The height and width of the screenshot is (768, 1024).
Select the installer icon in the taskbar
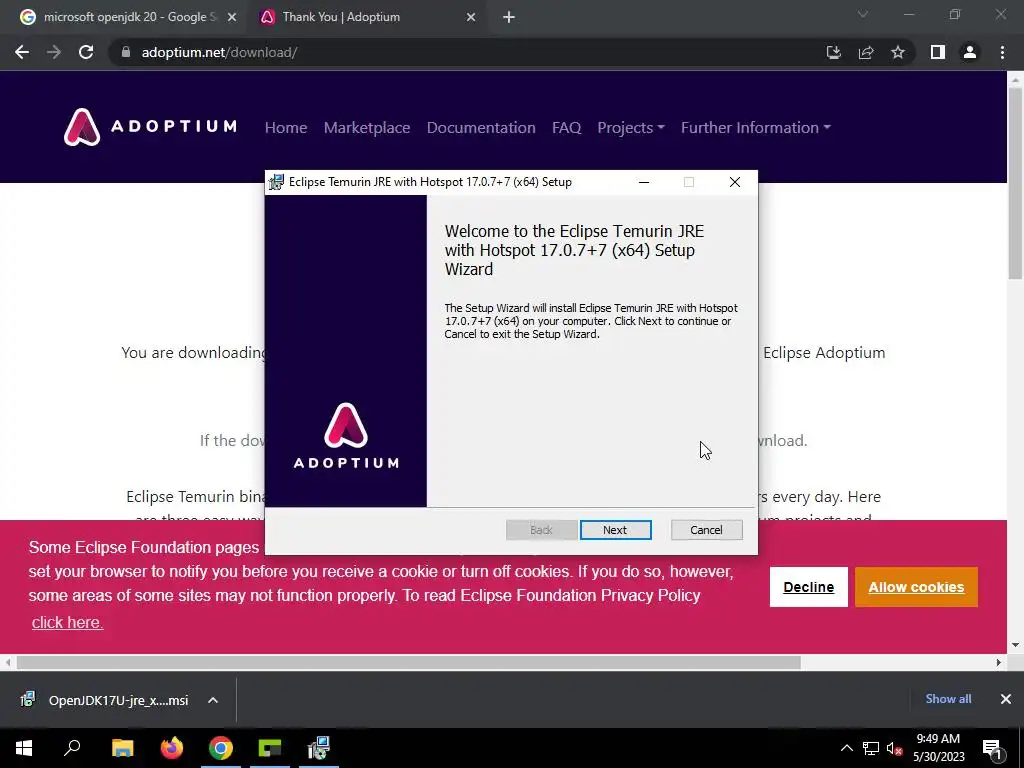point(319,748)
